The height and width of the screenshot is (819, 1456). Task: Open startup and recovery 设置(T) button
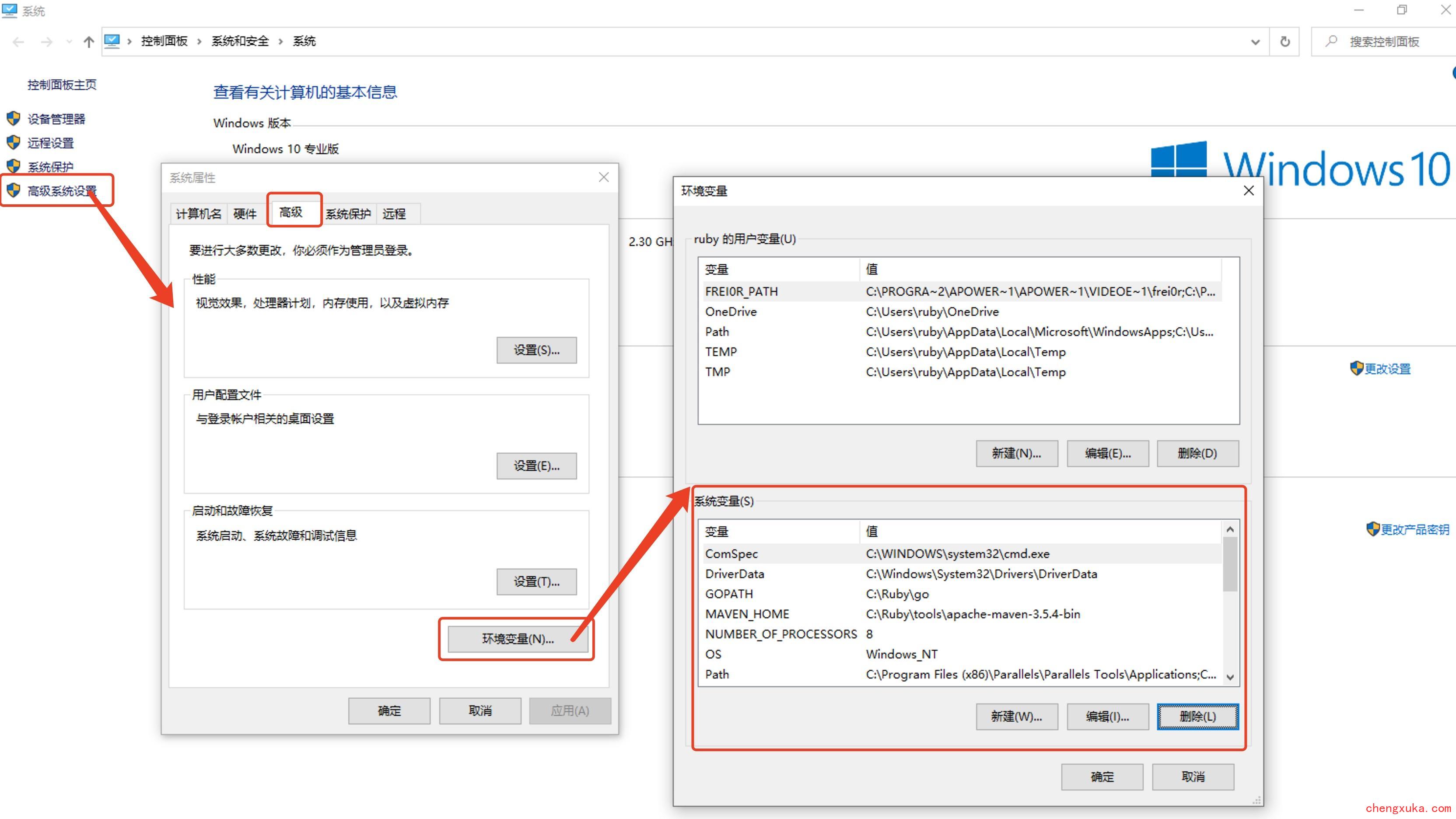click(536, 581)
